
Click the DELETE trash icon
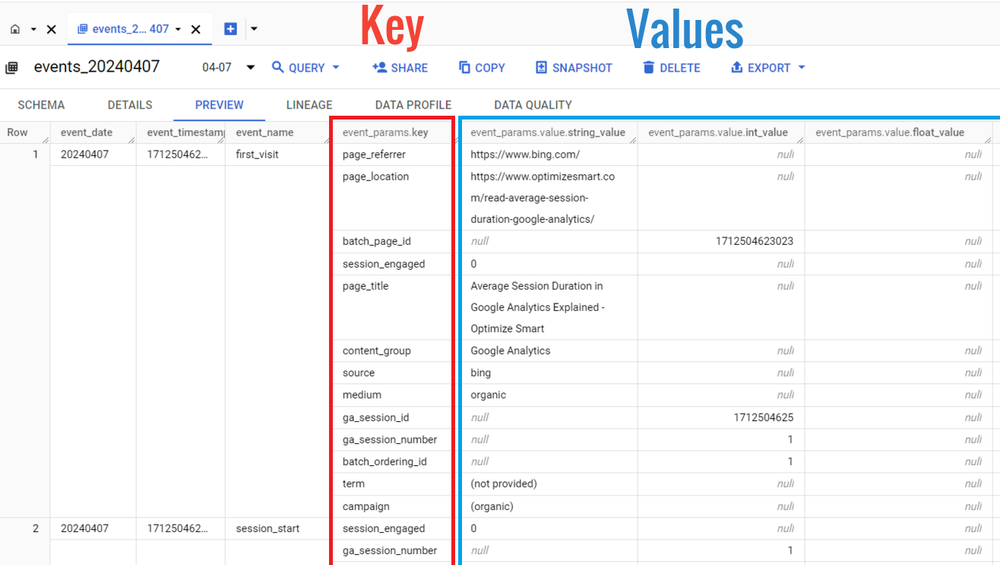click(x=649, y=68)
